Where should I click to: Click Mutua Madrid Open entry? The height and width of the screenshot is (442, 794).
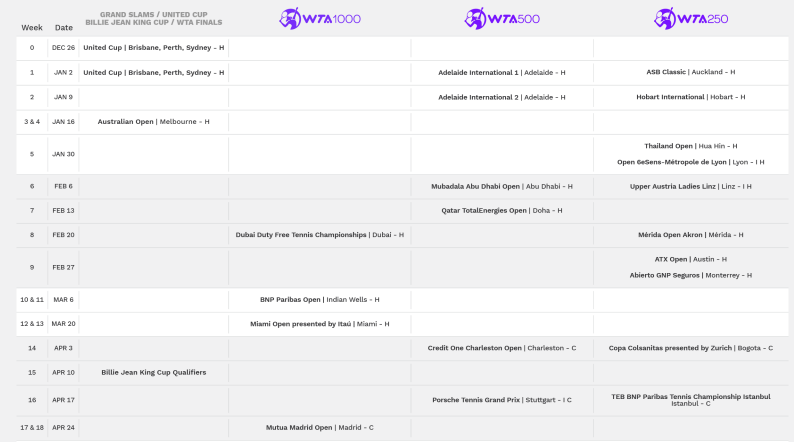point(320,428)
